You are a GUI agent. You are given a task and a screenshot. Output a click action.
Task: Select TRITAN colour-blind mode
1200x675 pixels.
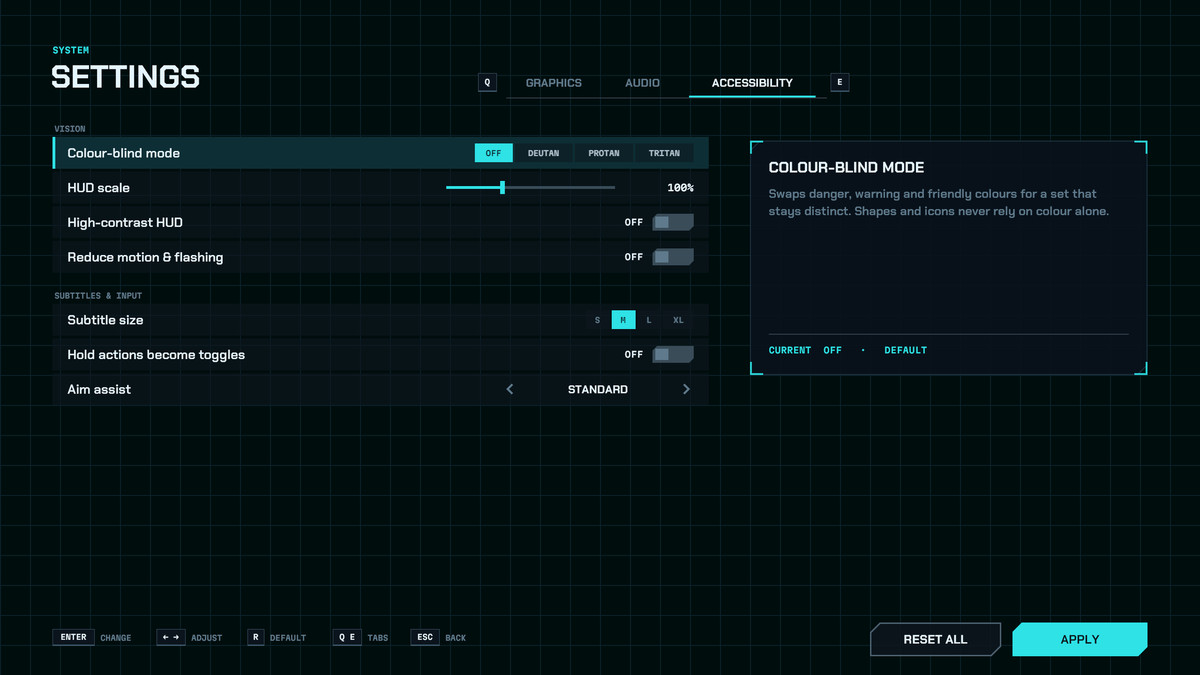pyautogui.click(x=664, y=153)
